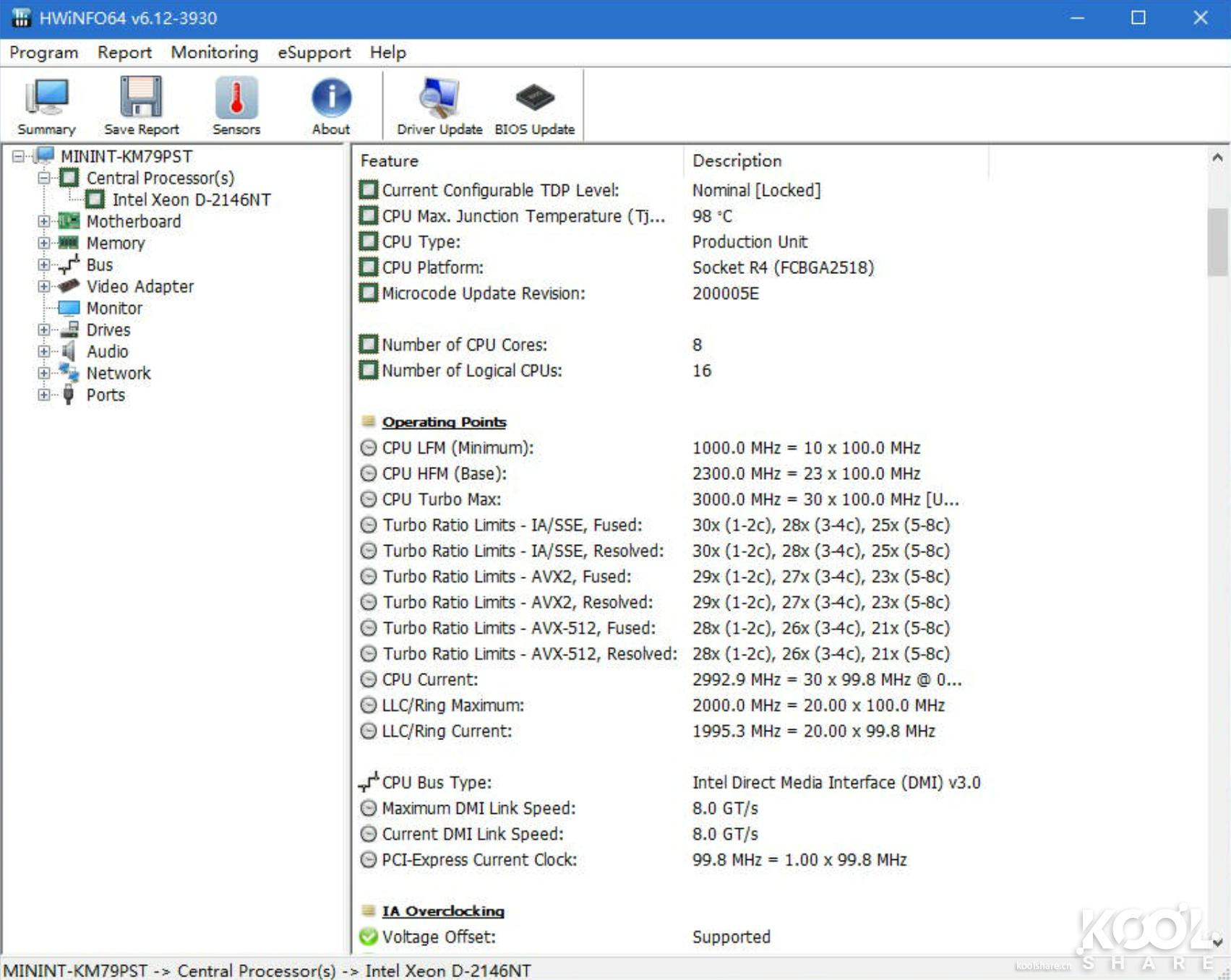This screenshot has width=1231, height=980.
Task: Select the Motherboard tree label
Action: (134, 221)
